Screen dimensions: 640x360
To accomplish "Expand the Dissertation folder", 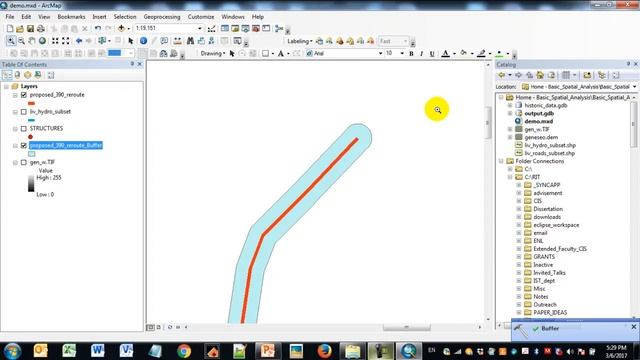I will 519,209.
